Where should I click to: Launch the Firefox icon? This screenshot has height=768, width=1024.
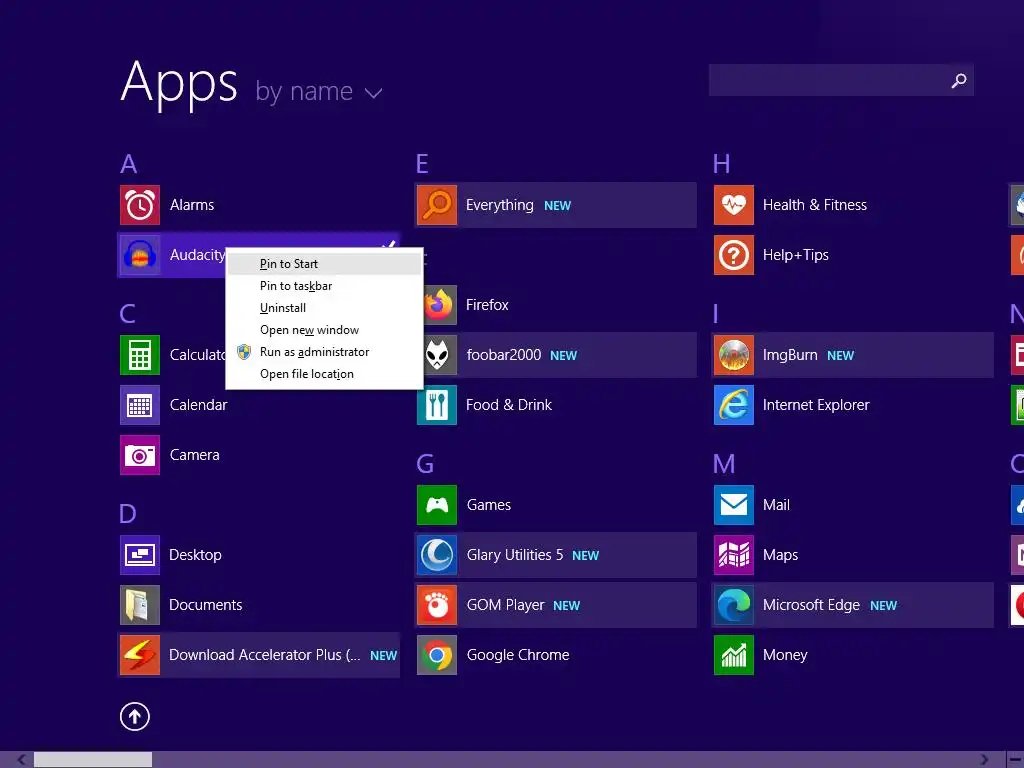point(440,305)
